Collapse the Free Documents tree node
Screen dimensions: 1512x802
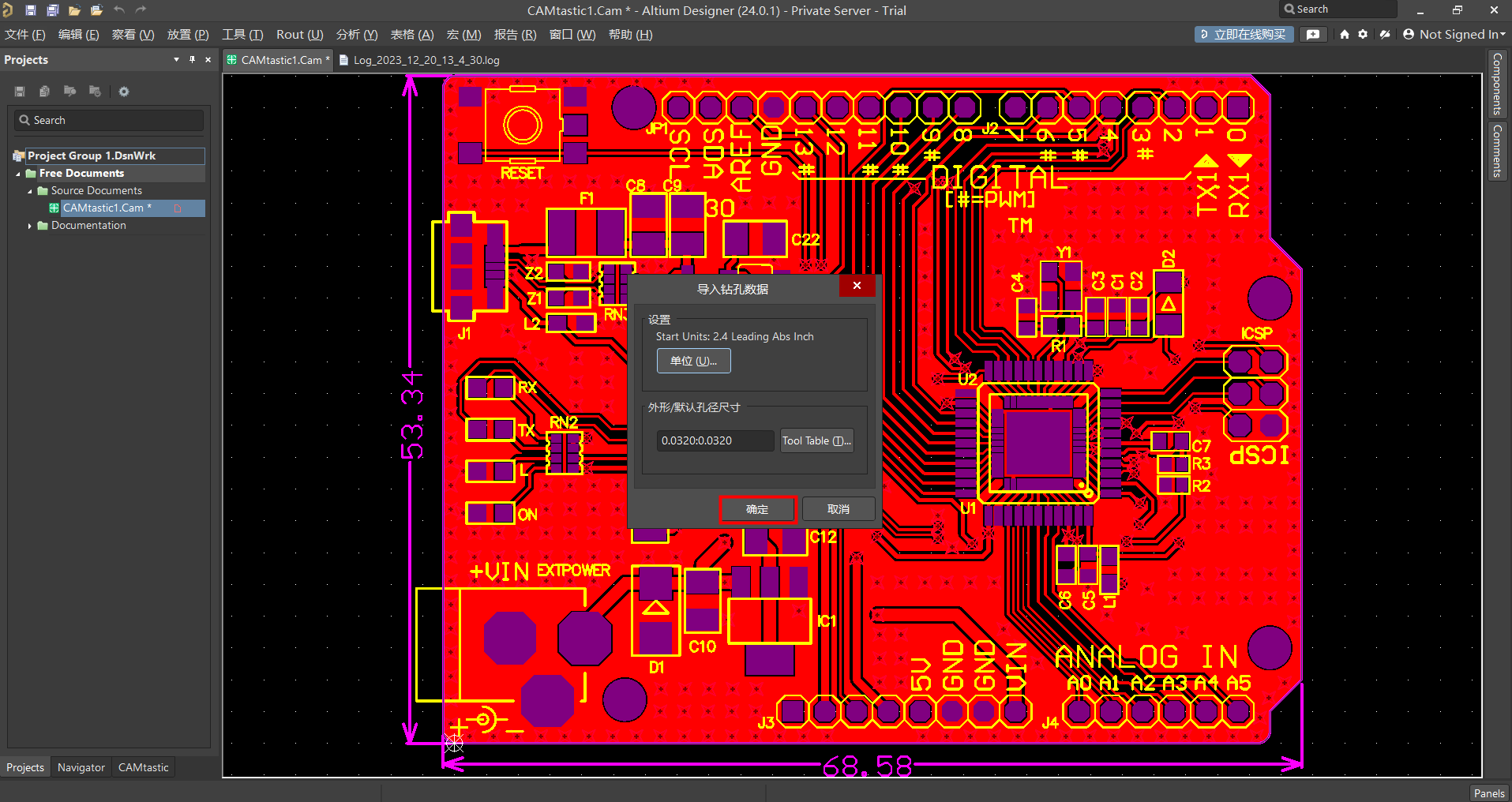(x=18, y=174)
